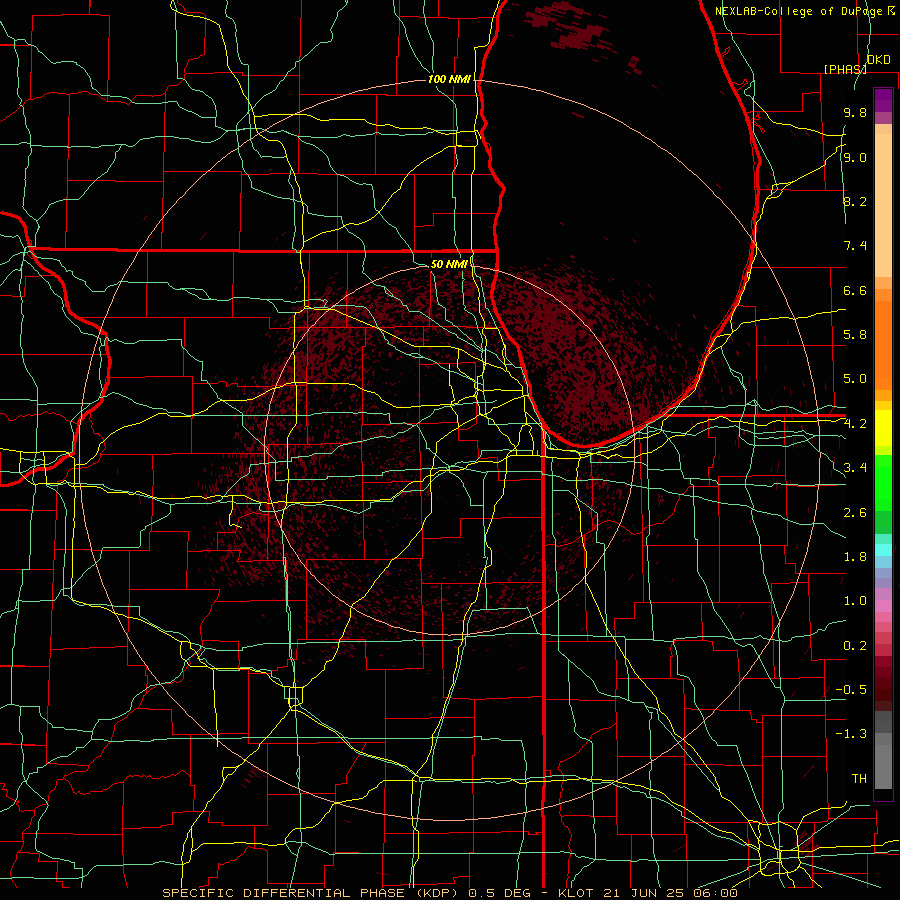Pick the bright green color bar segment
Image resolution: width=900 pixels, height=900 pixels.
[x=883, y=482]
